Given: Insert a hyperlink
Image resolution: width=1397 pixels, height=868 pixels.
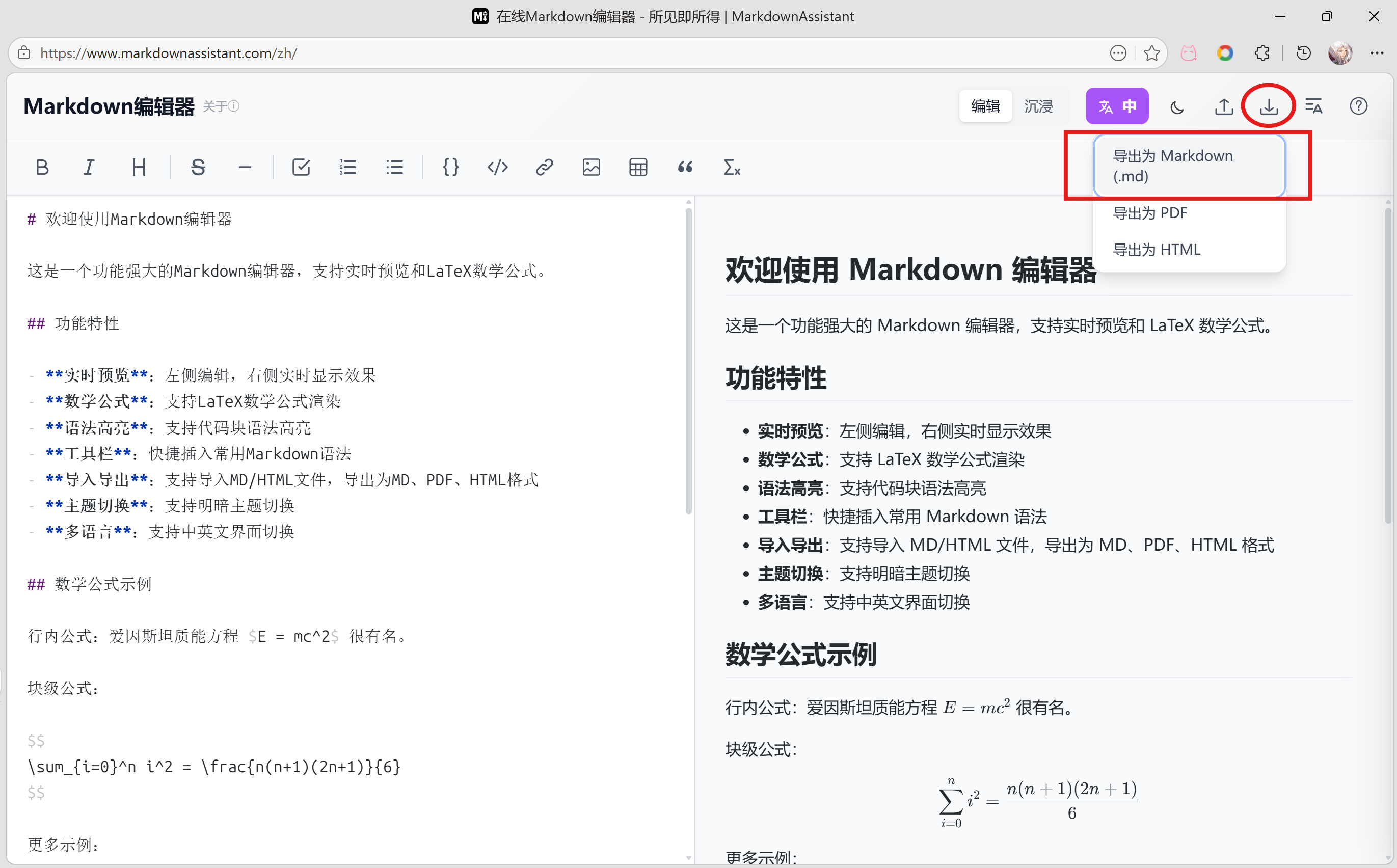Looking at the screenshot, I should coord(544,167).
